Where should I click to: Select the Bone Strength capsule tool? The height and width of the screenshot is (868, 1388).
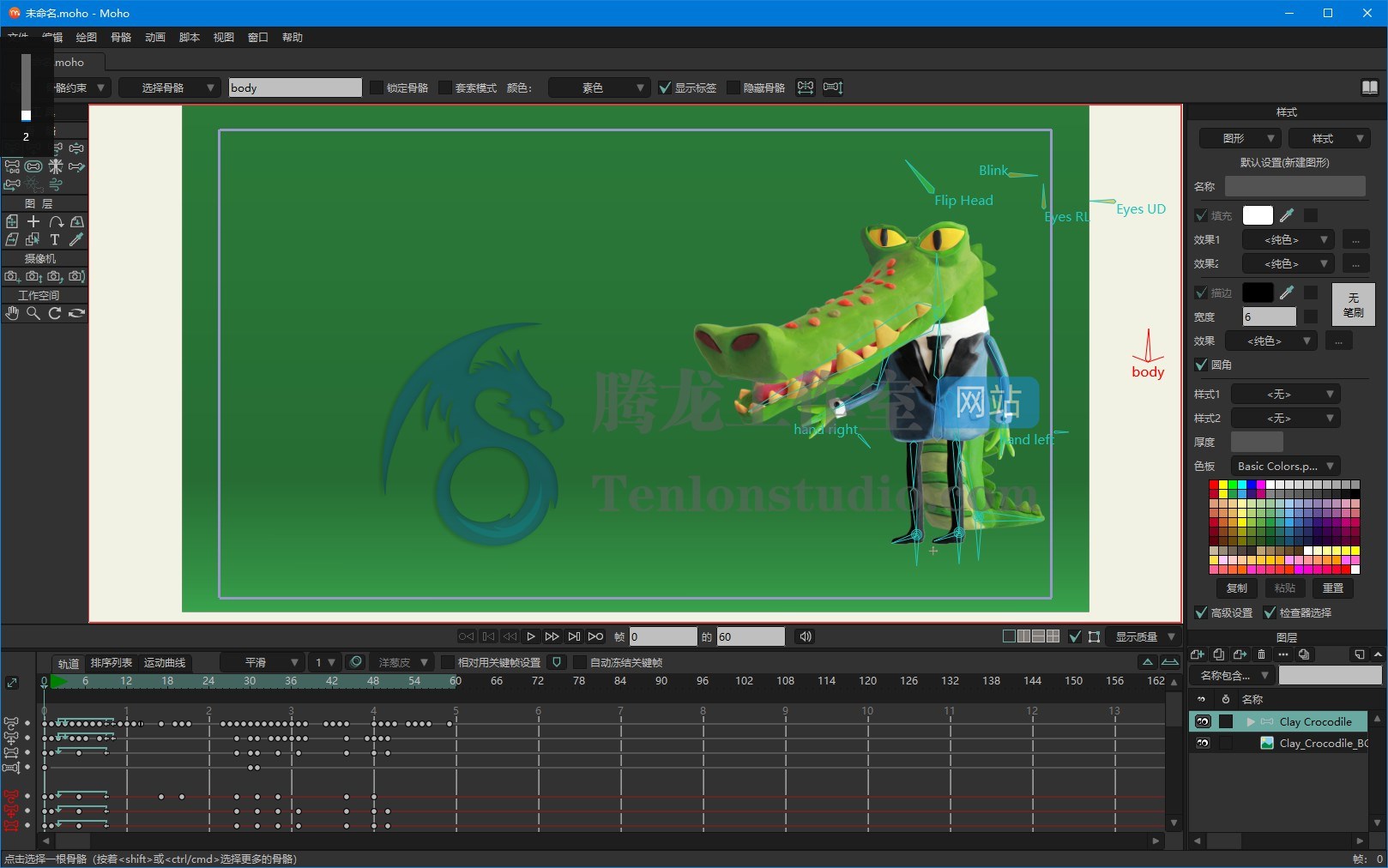[x=33, y=166]
